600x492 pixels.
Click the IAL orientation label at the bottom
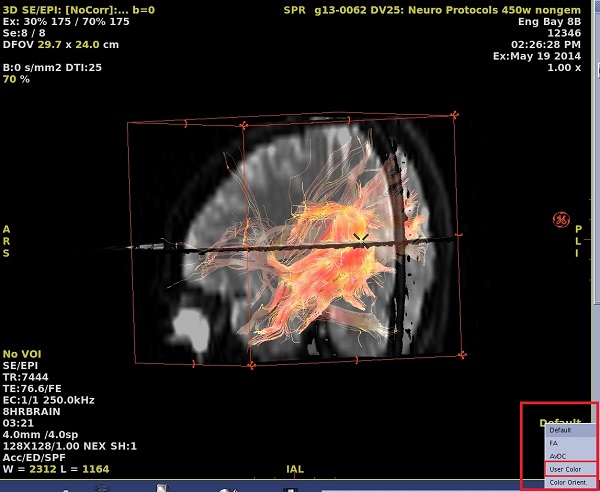click(295, 468)
